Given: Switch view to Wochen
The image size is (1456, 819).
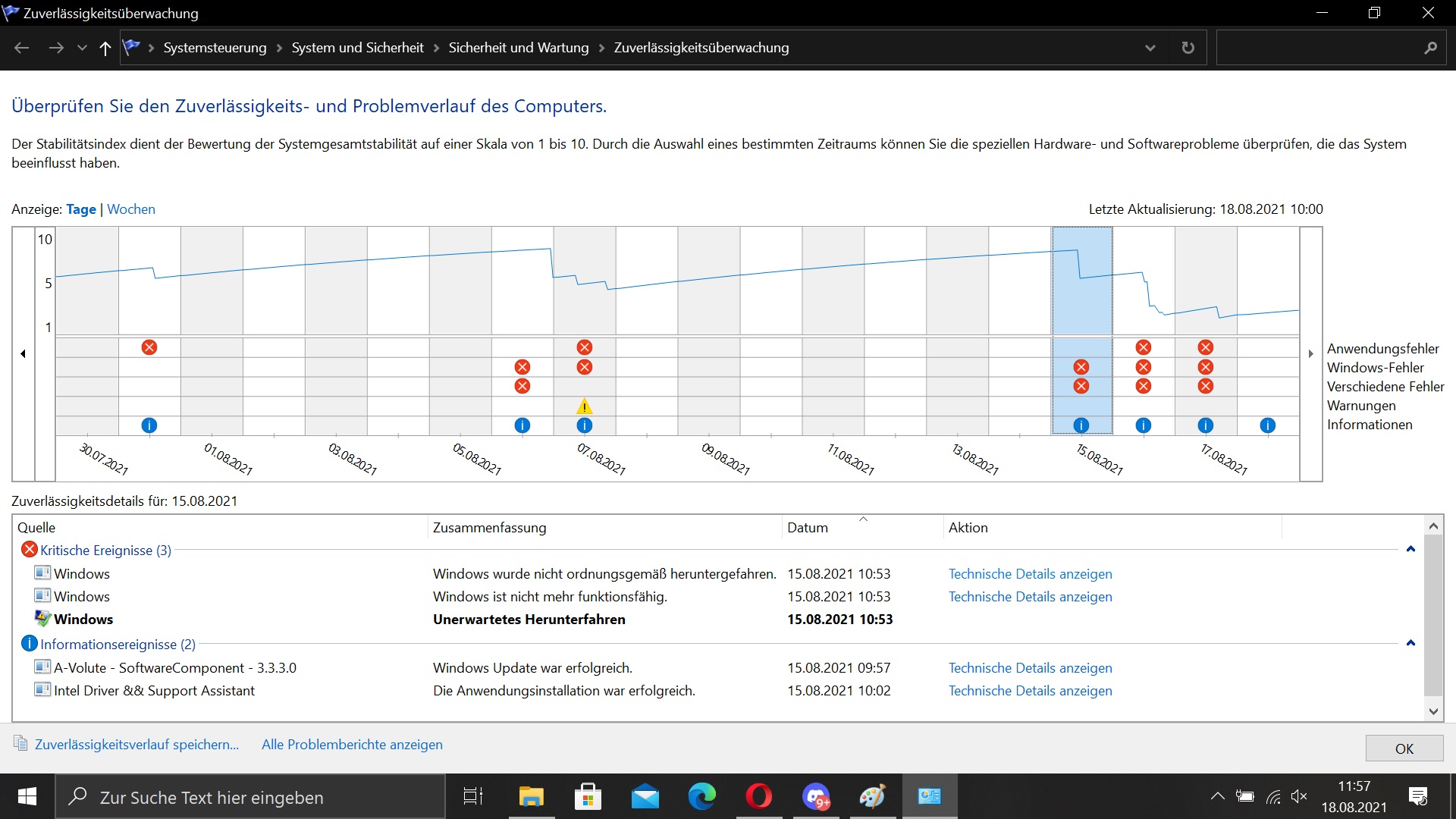Looking at the screenshot, I should pyautogui.click(x=131, y=209).
